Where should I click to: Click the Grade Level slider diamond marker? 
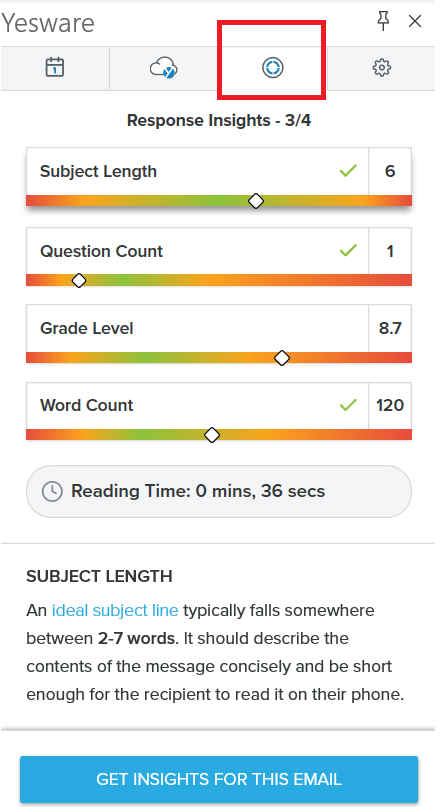pyautogui.click(x=281, y=358)
